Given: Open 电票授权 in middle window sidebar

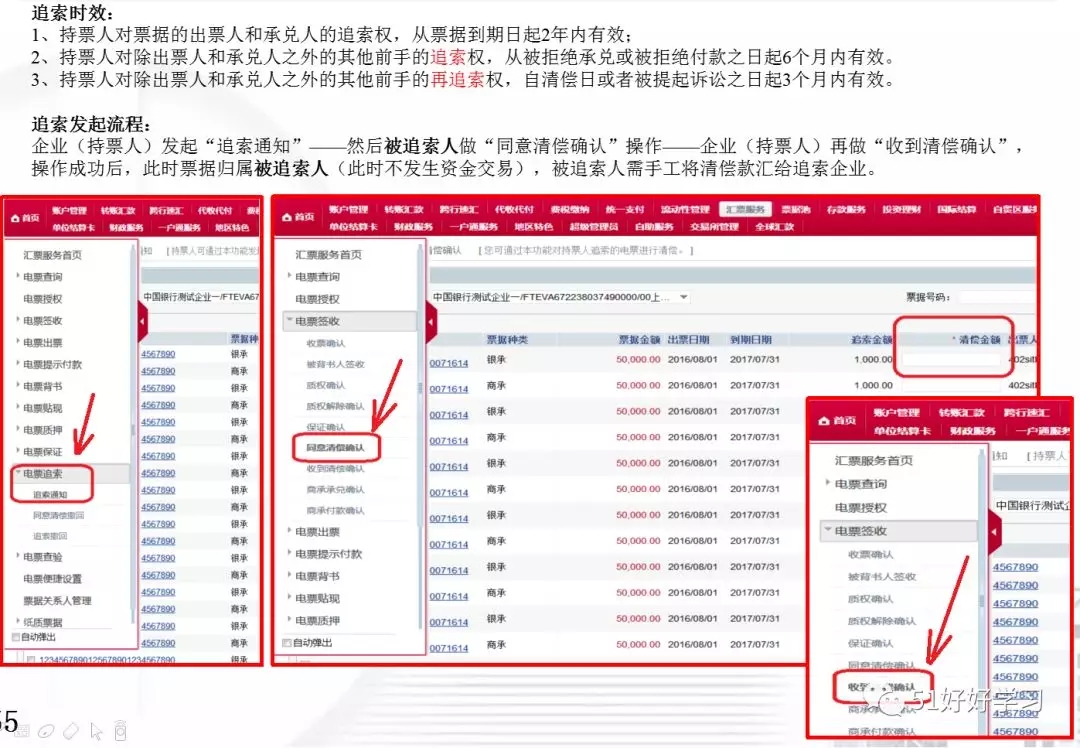Looking at the screenshot, I should (x=318, y=299).
